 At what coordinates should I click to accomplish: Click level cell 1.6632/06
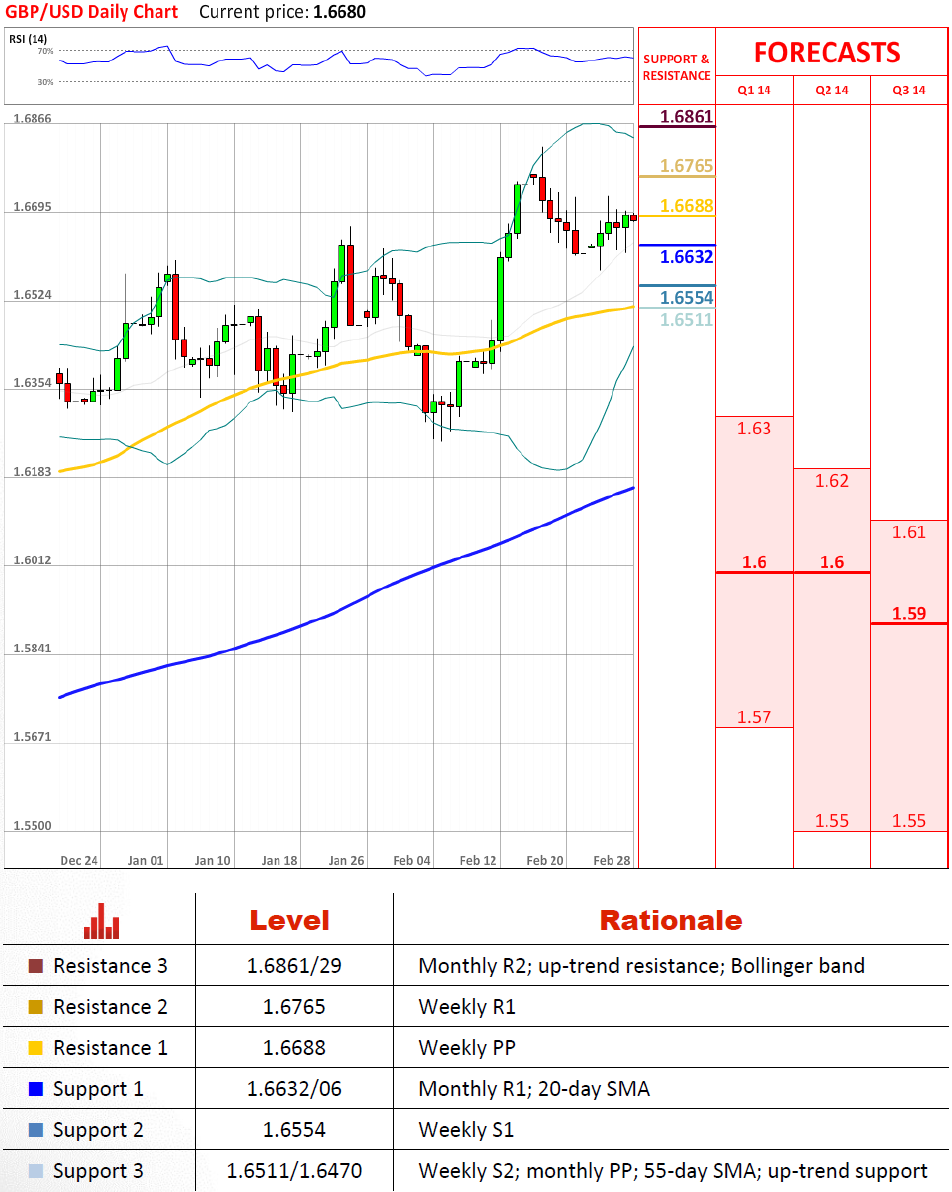[x=294, y=1089]
